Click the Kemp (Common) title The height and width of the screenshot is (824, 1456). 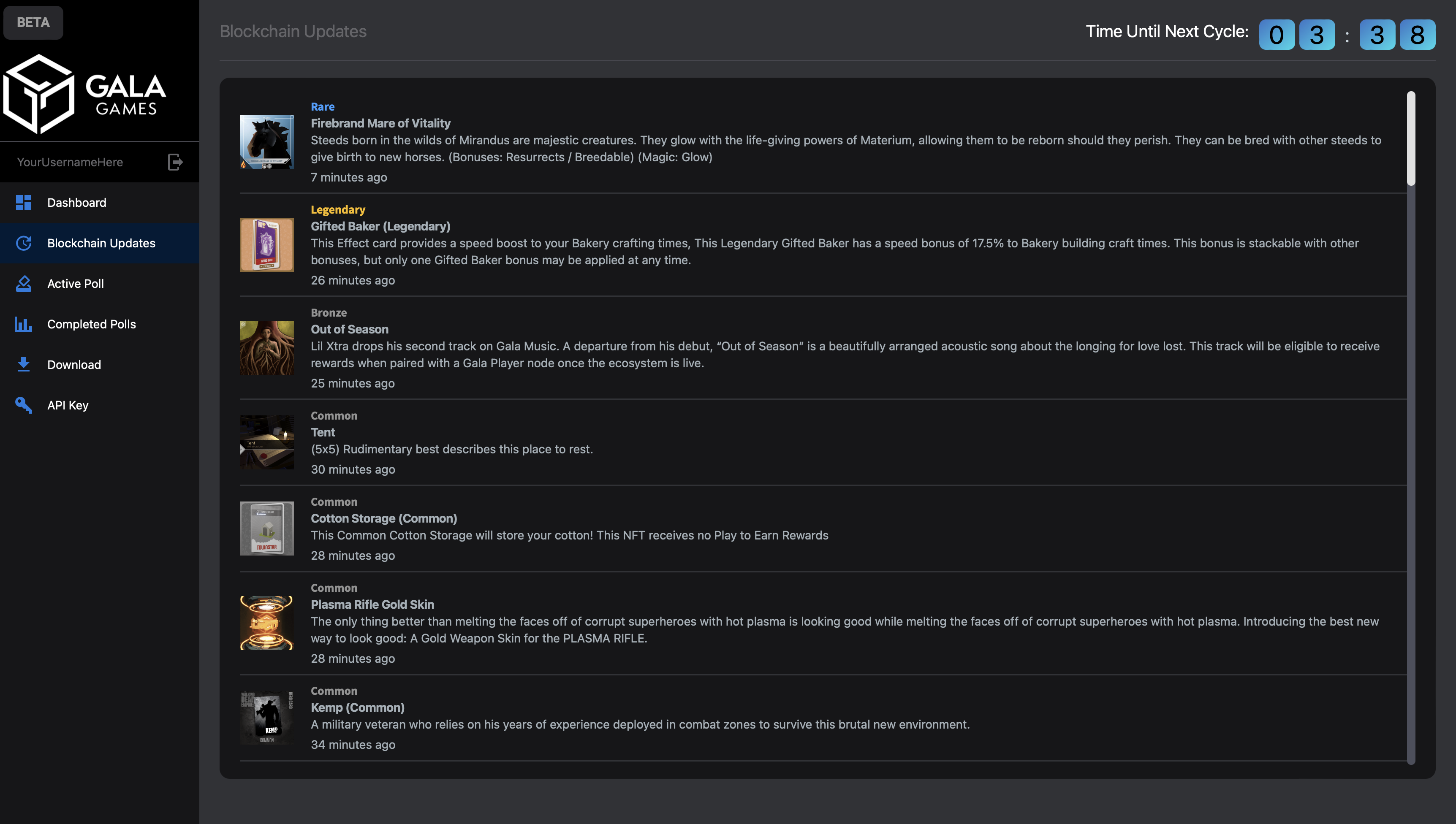(358, 707)
